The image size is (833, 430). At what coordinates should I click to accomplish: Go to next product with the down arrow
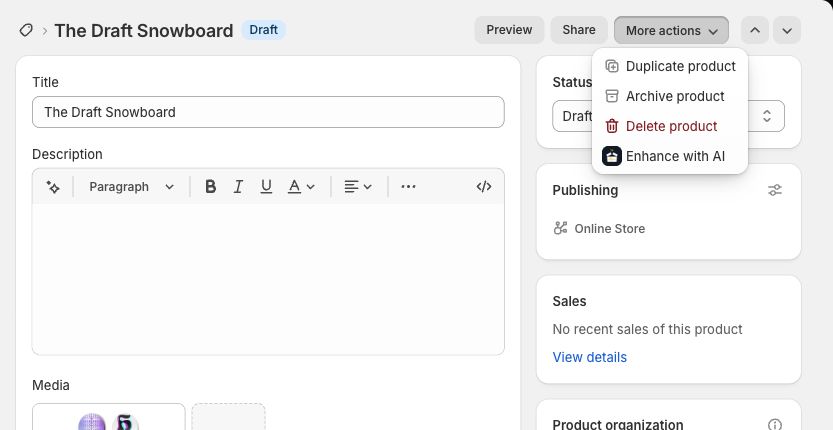point(787,30)
